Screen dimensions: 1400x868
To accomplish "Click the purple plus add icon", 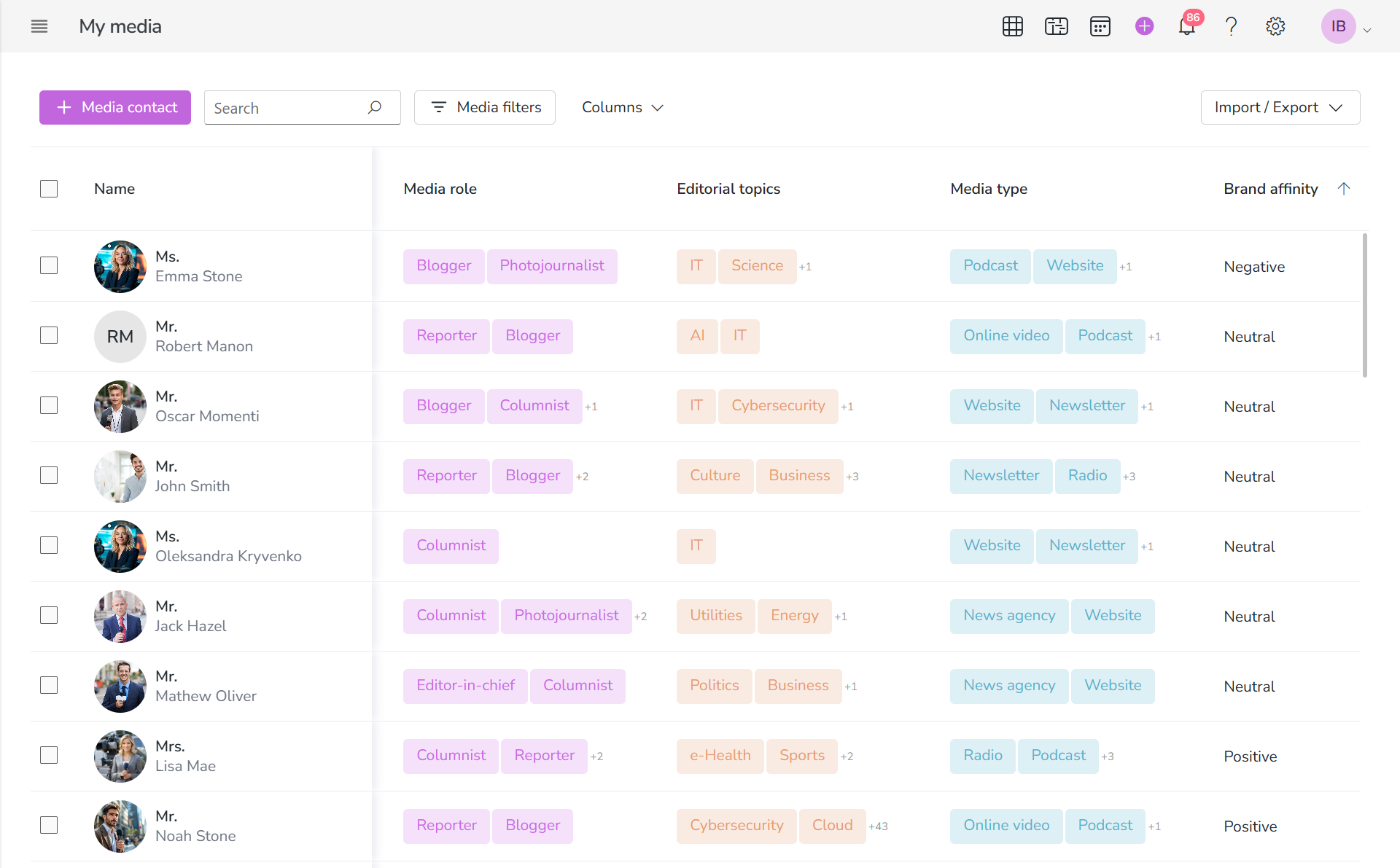I will [1145, 26].
